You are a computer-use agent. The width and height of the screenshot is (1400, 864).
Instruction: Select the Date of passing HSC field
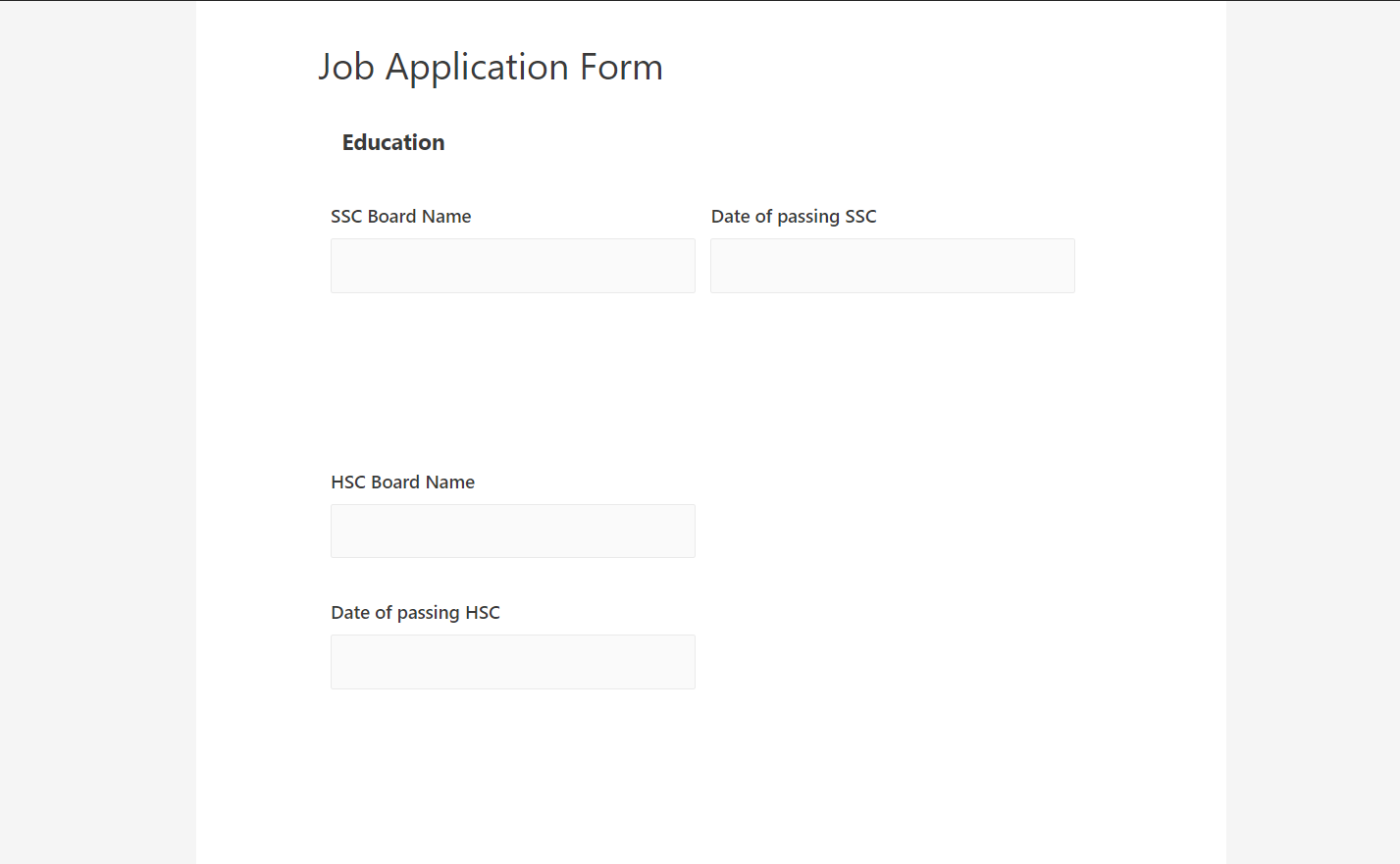click(512, 662)
